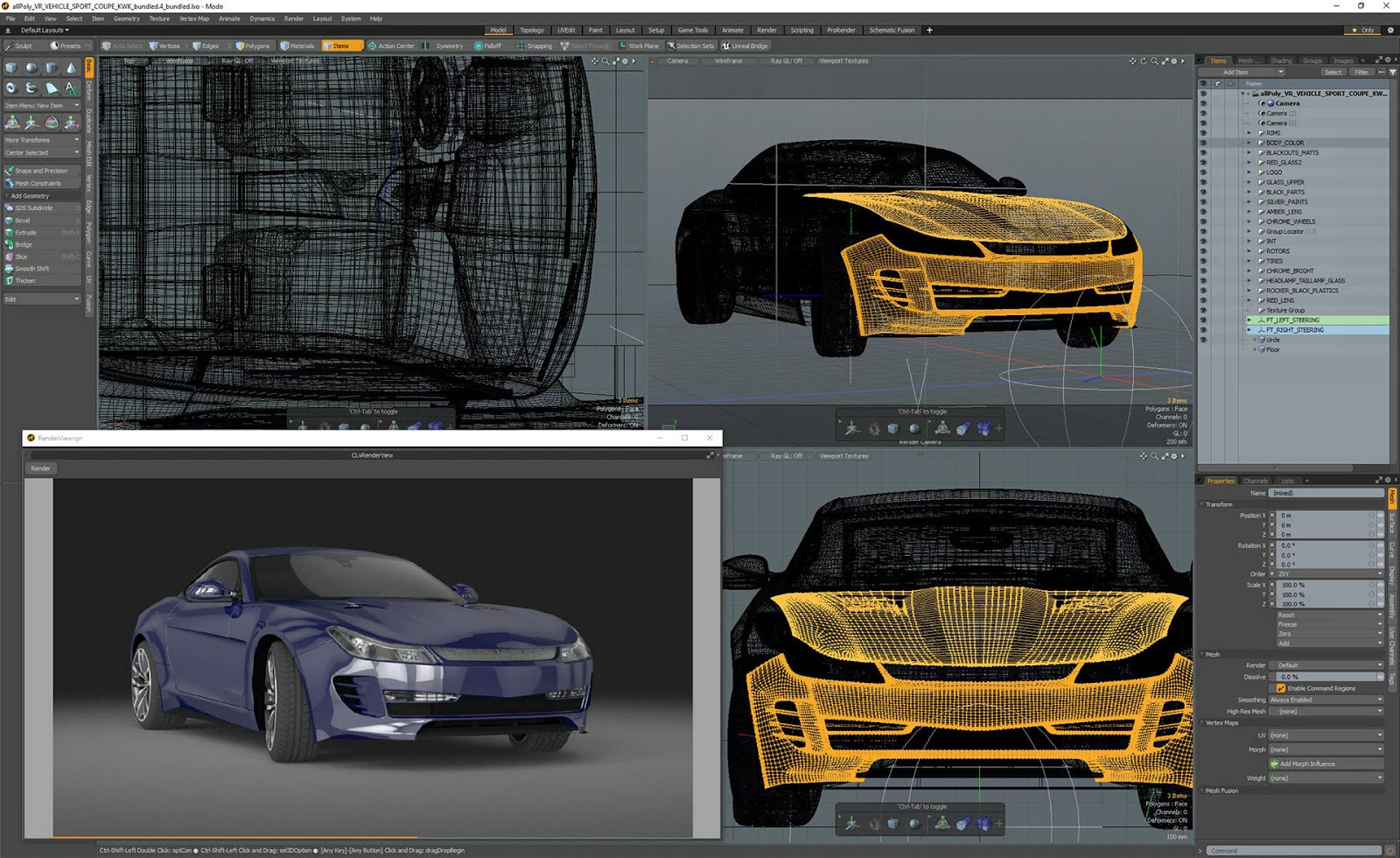This screenshot has width=1400, height=858.
Task: Select the Cone primitive tool icon
Action: point(72,67)
